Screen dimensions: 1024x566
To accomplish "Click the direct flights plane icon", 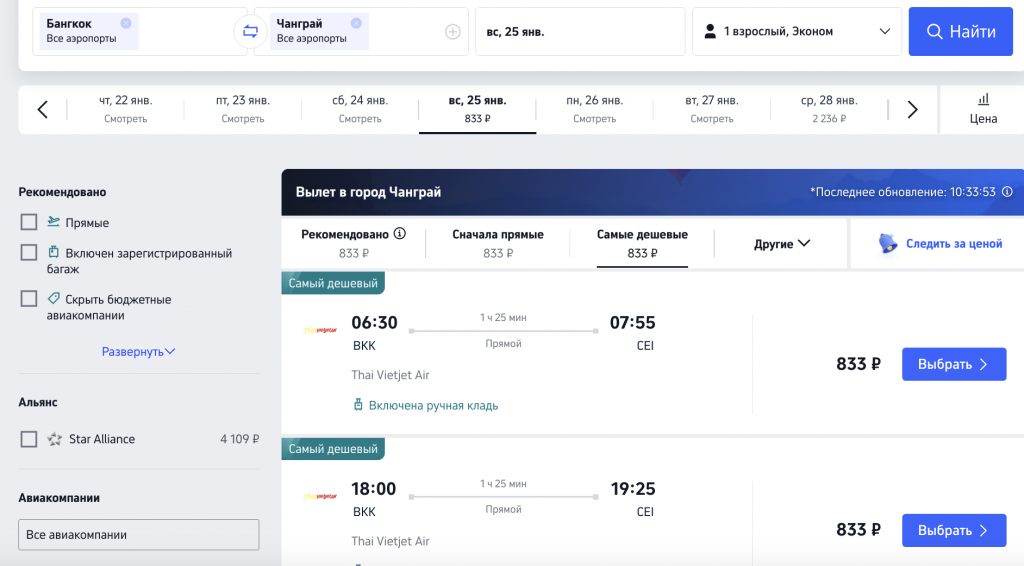I will [x=54, y=222].
